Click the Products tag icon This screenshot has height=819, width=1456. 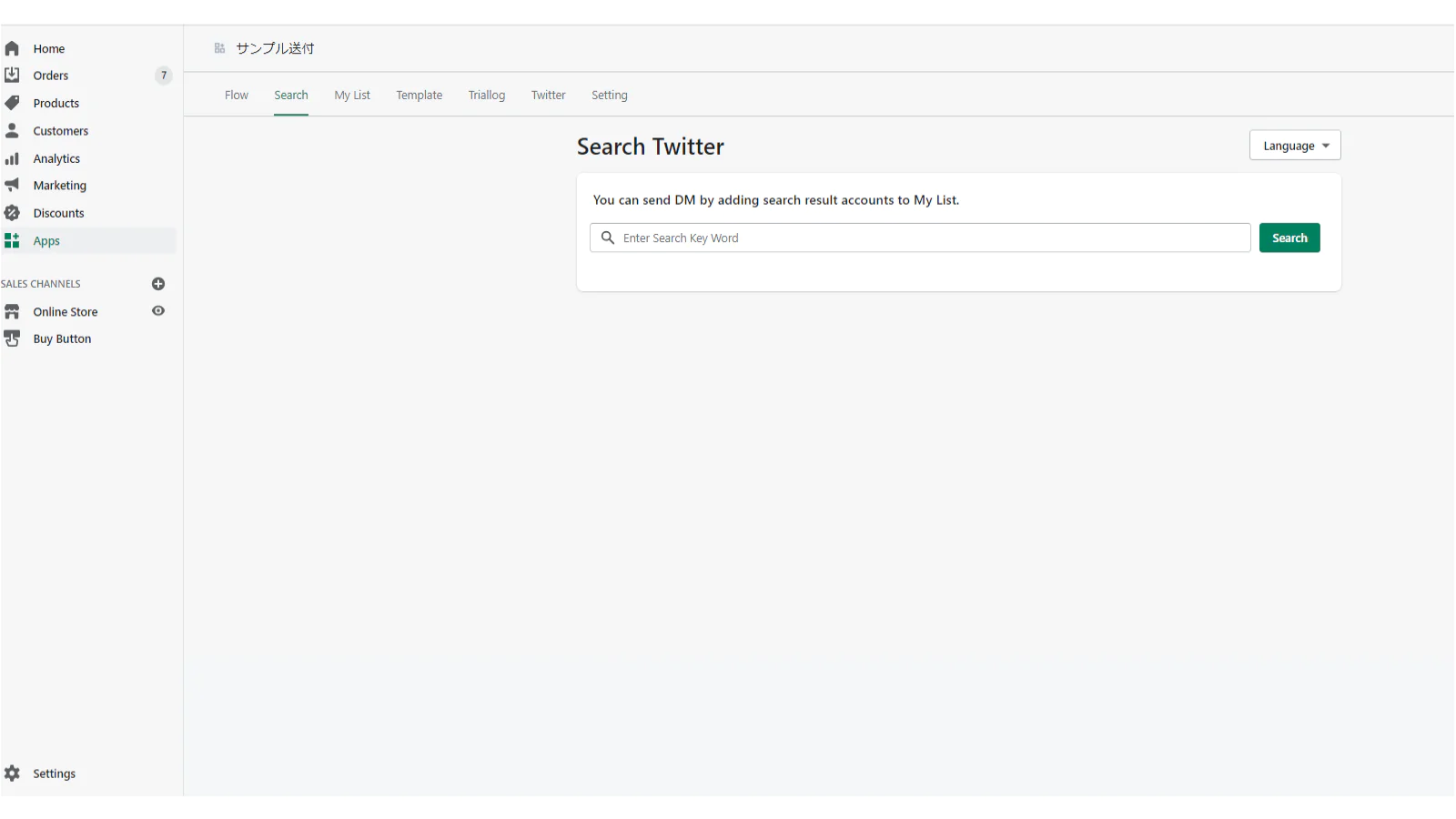point(12,103)
